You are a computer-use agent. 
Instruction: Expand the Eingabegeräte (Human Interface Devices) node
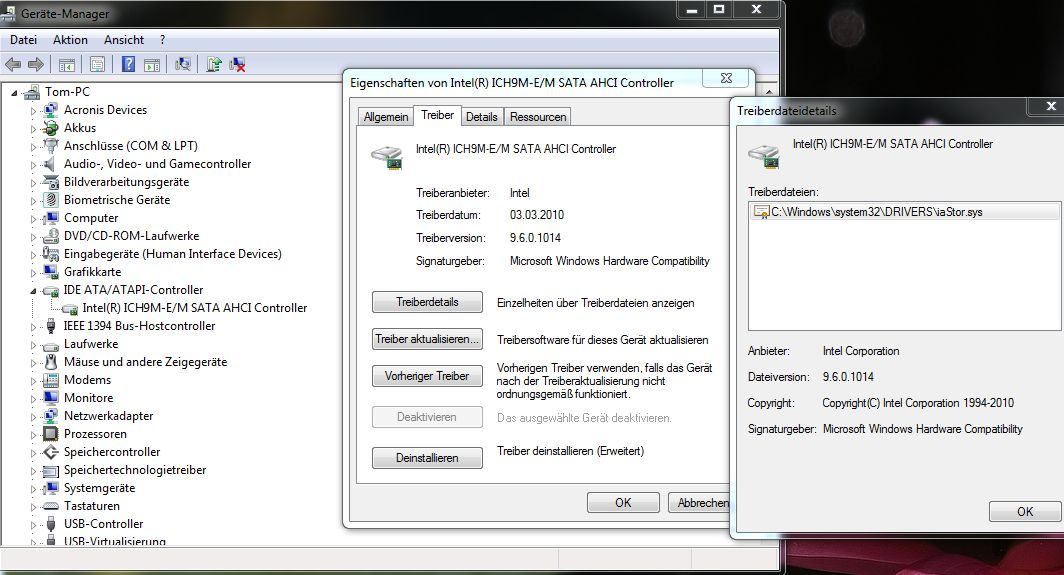(x=33, y=255)
